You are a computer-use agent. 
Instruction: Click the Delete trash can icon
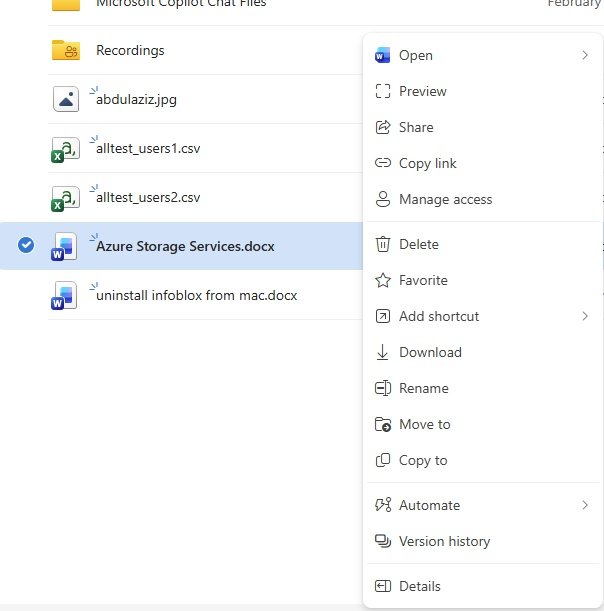pyautogui.click(x=383, y=244)
